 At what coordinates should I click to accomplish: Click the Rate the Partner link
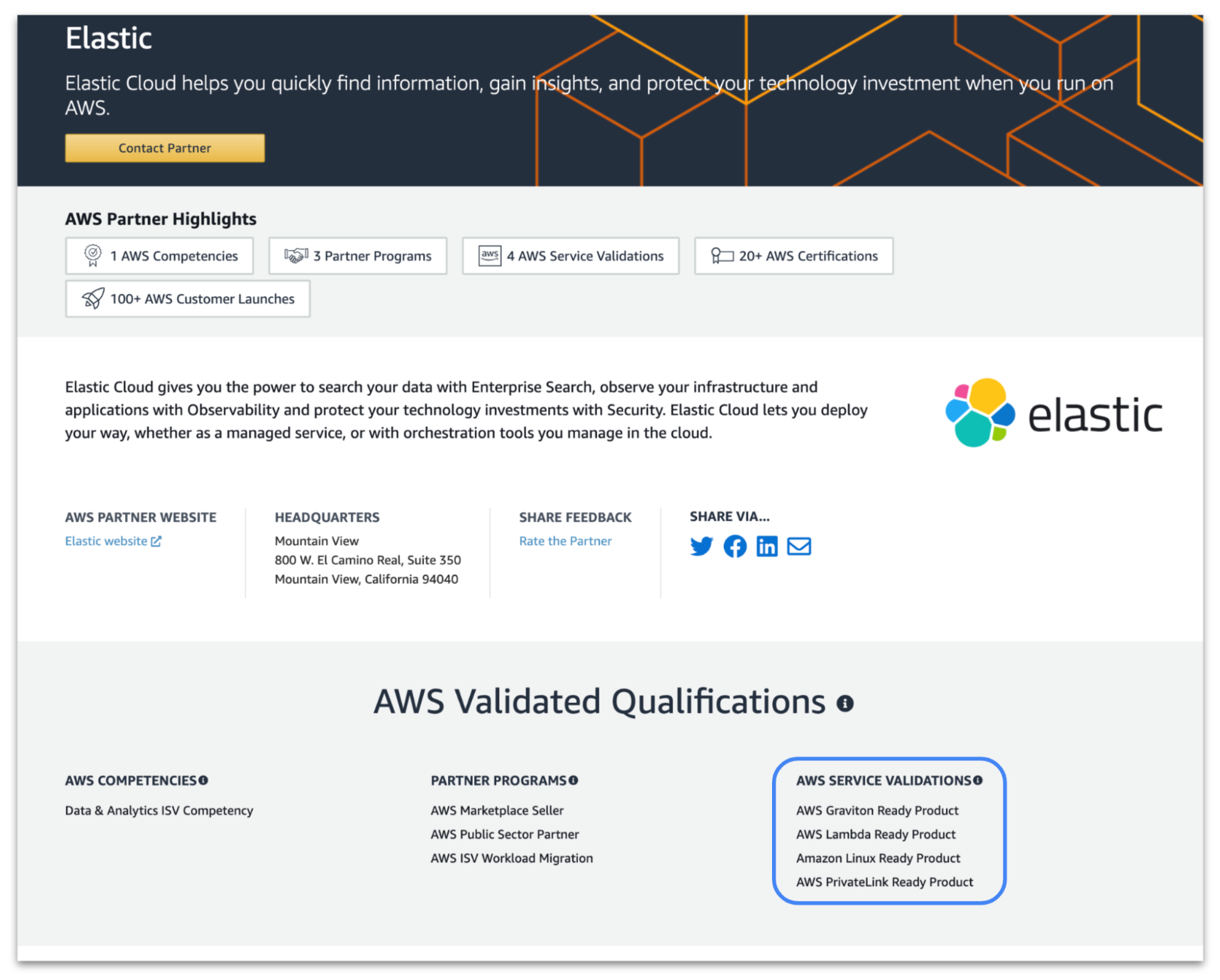pos(567,540)
